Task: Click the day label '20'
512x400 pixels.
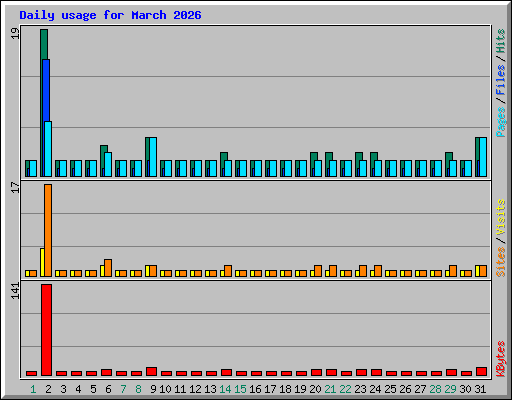Action: point(315,389)
